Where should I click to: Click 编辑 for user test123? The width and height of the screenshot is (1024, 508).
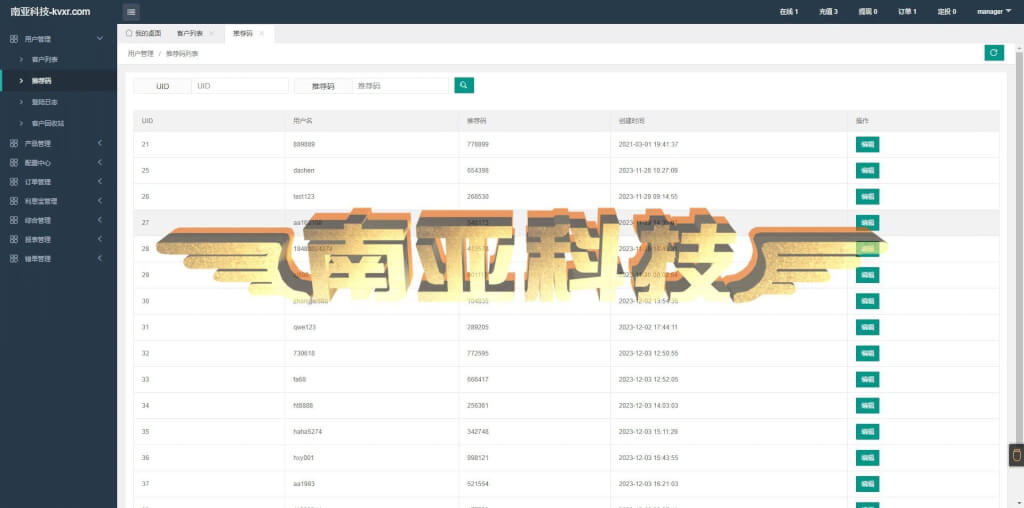click(867, 197)
